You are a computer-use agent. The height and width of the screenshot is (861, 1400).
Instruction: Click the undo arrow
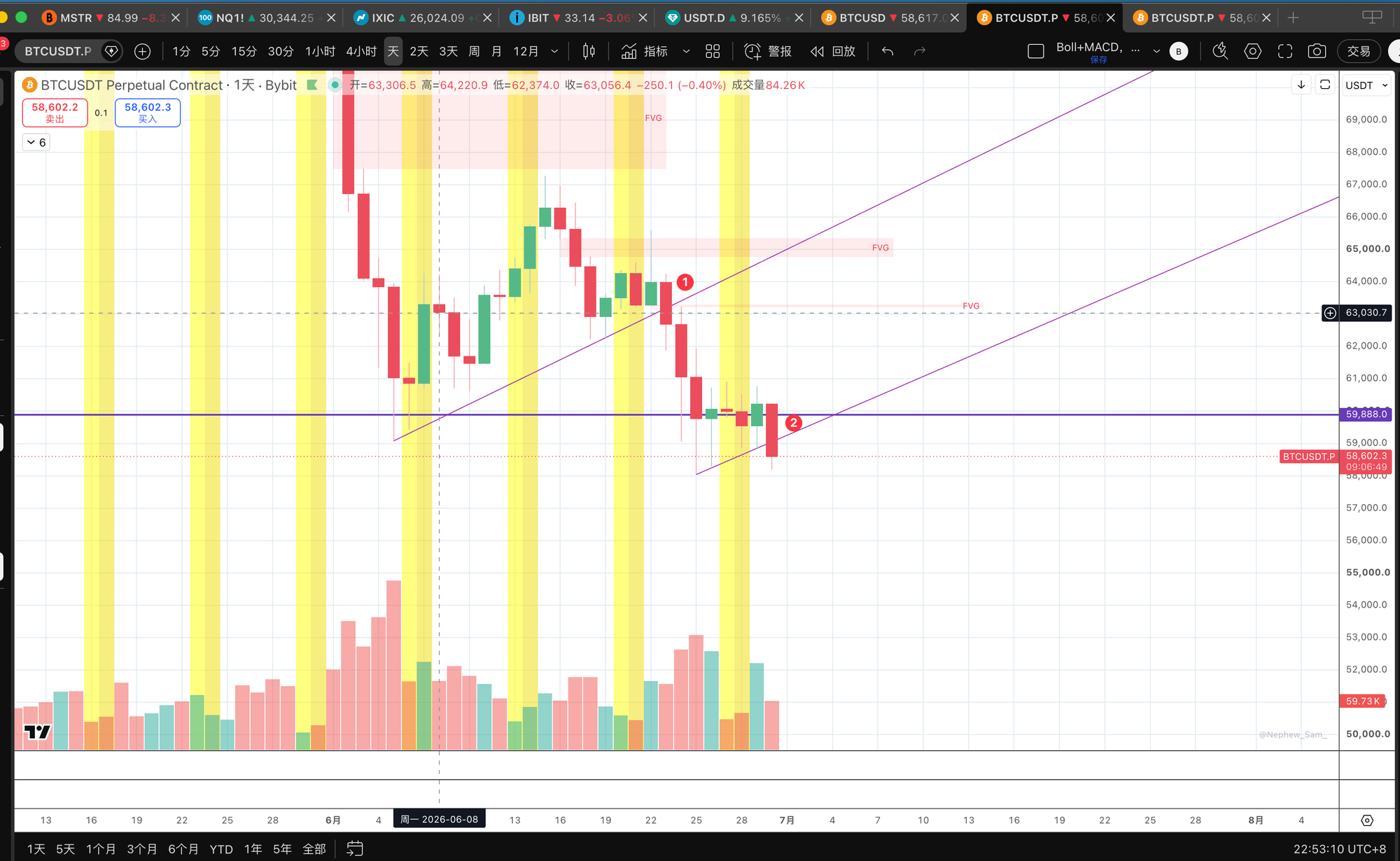[888, 51]
